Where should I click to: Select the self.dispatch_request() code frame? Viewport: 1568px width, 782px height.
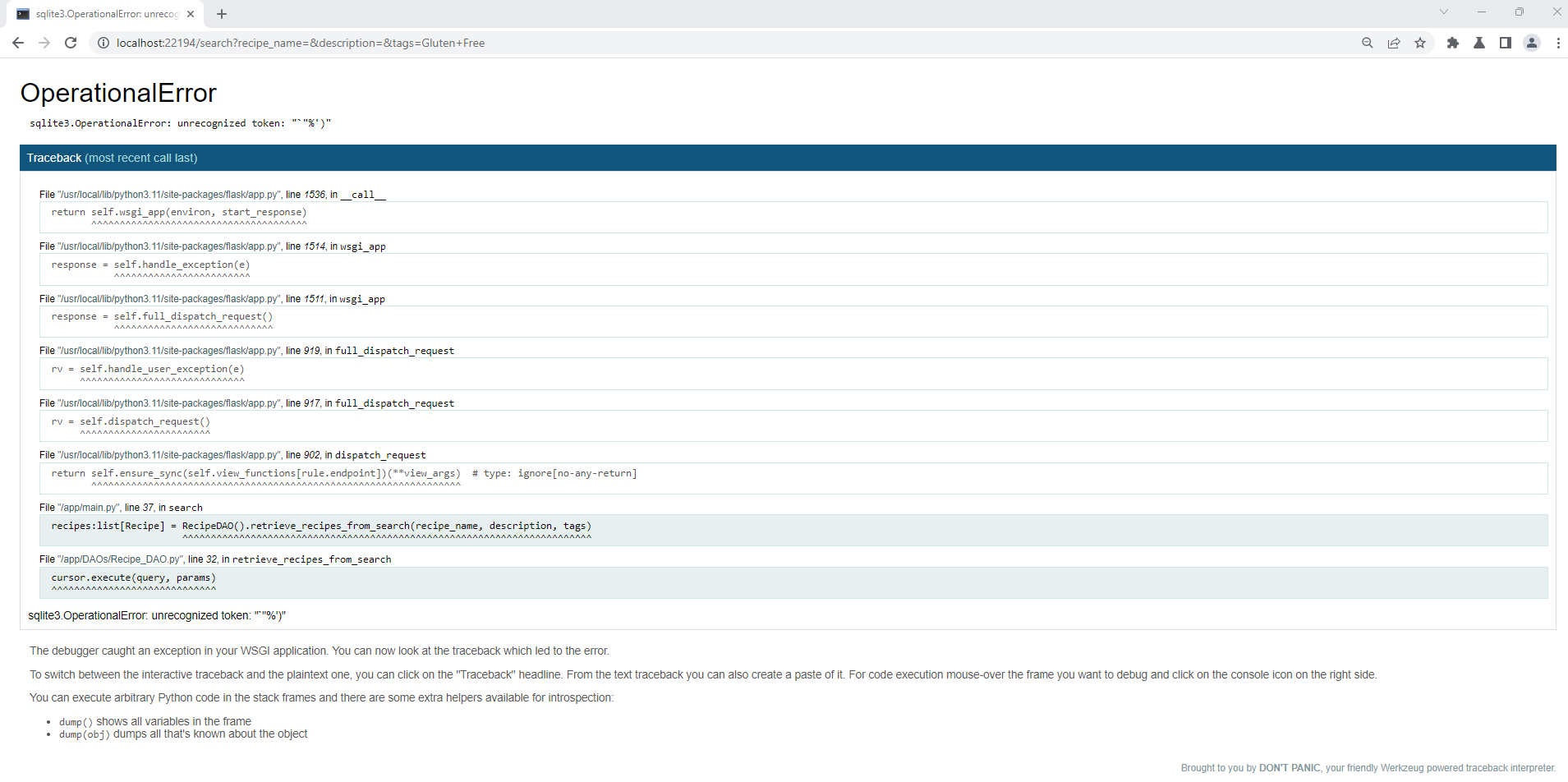coord(793,425)
